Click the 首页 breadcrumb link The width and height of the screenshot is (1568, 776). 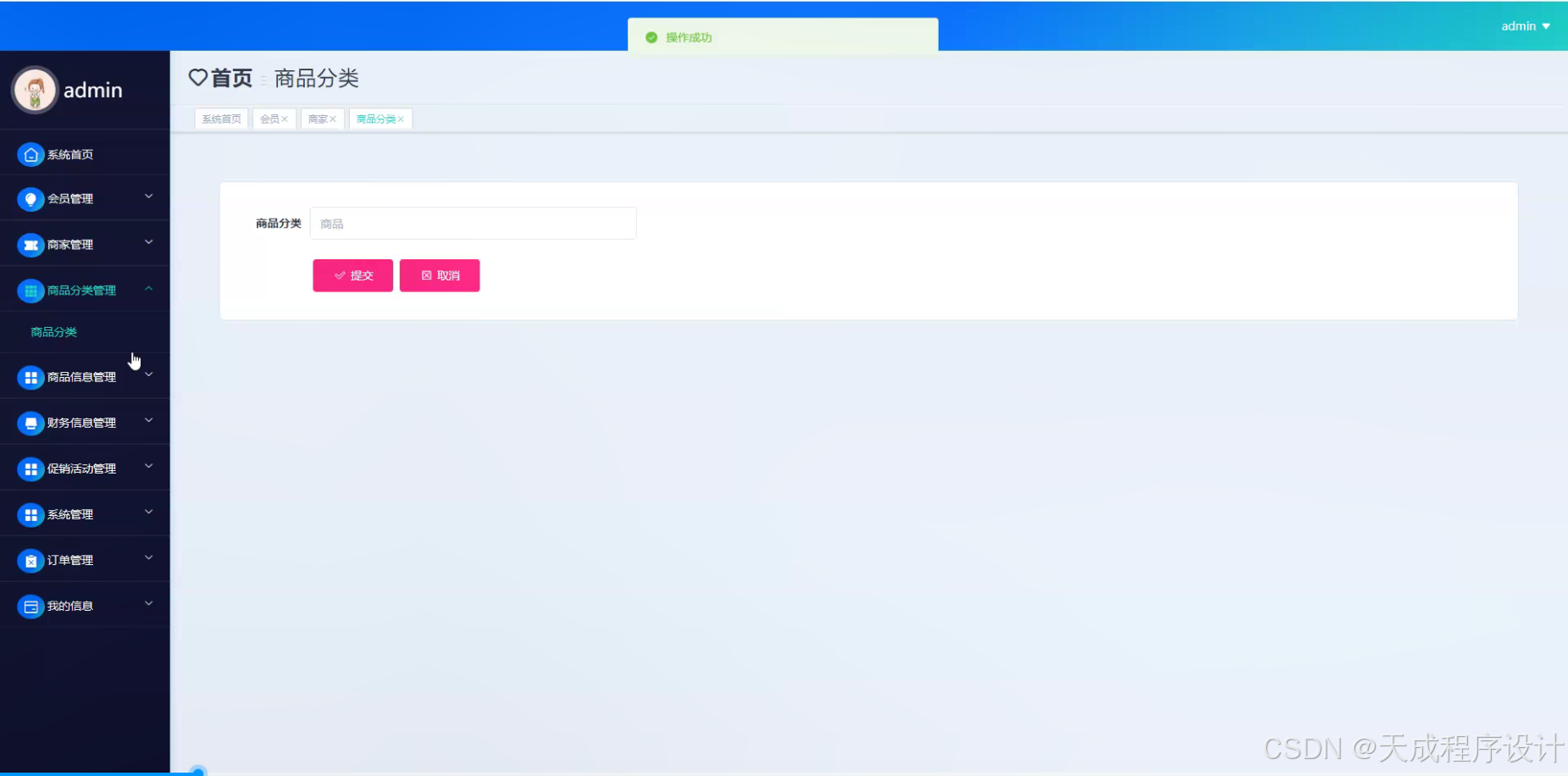tap(231, 78)
